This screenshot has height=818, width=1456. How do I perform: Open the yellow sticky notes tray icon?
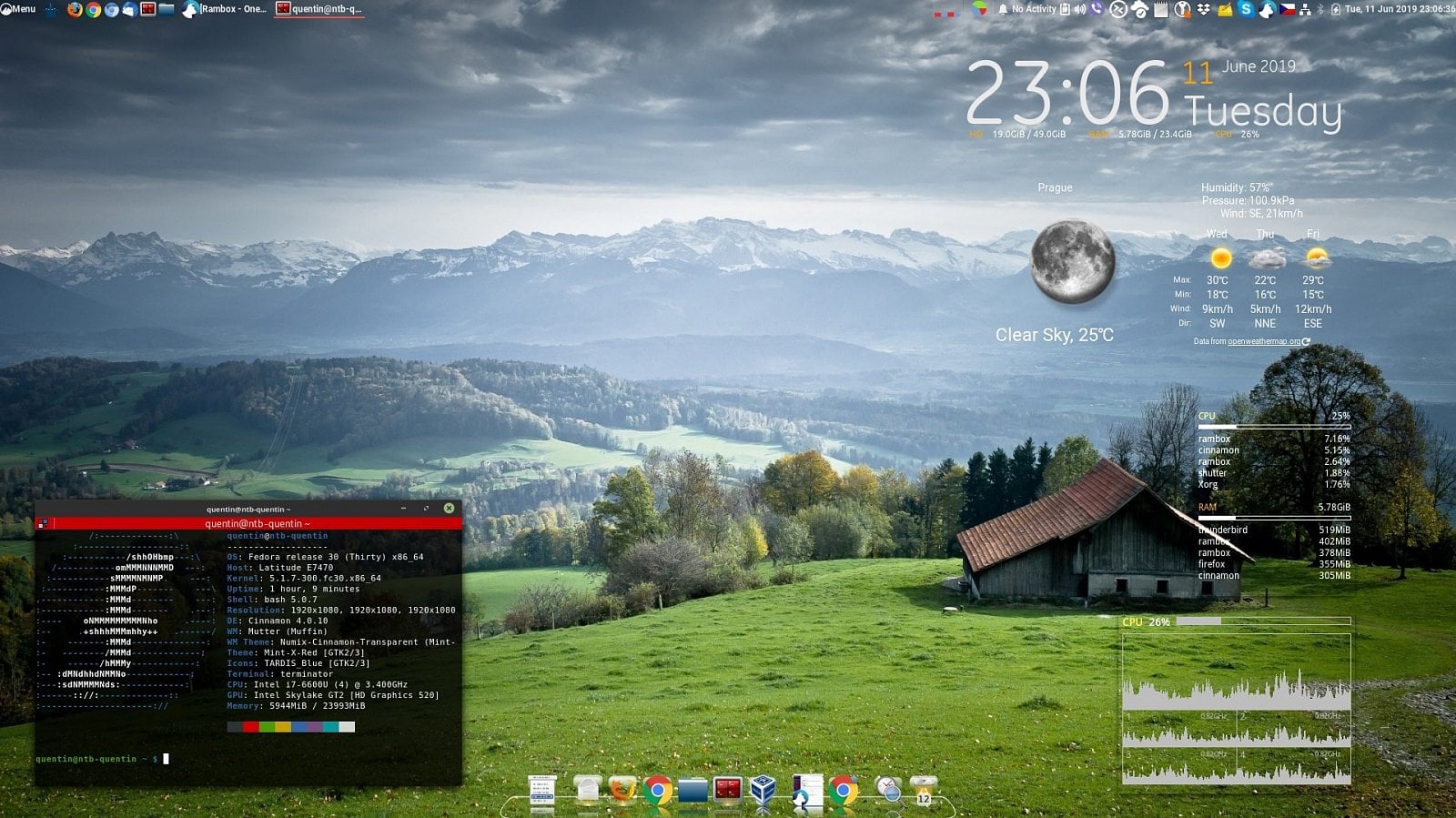pos(1225,9)
